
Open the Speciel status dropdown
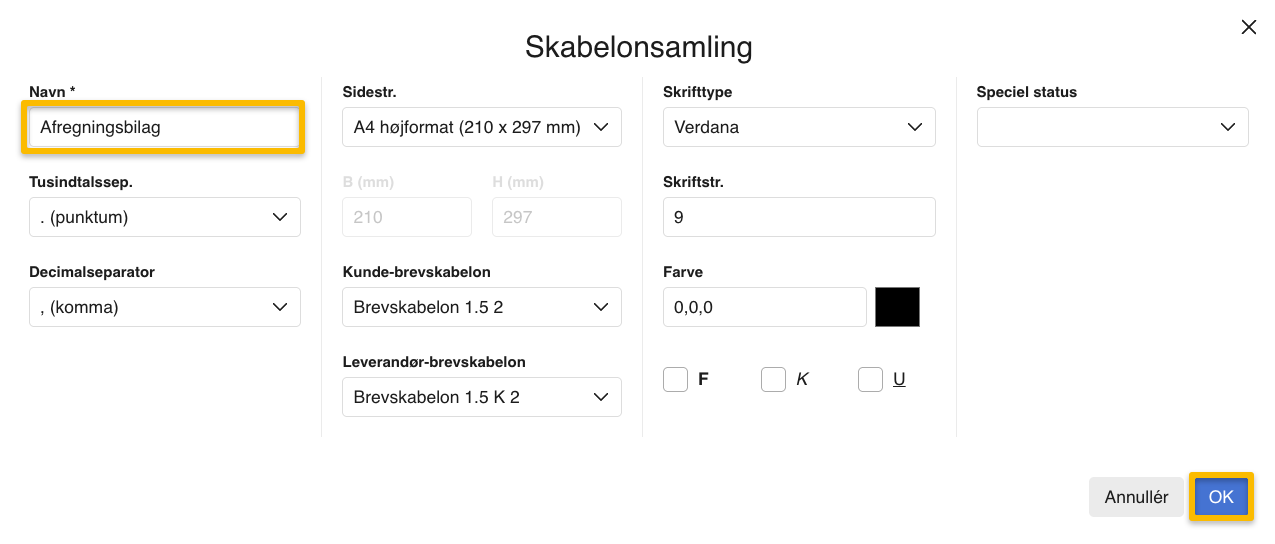(1113, 127)
